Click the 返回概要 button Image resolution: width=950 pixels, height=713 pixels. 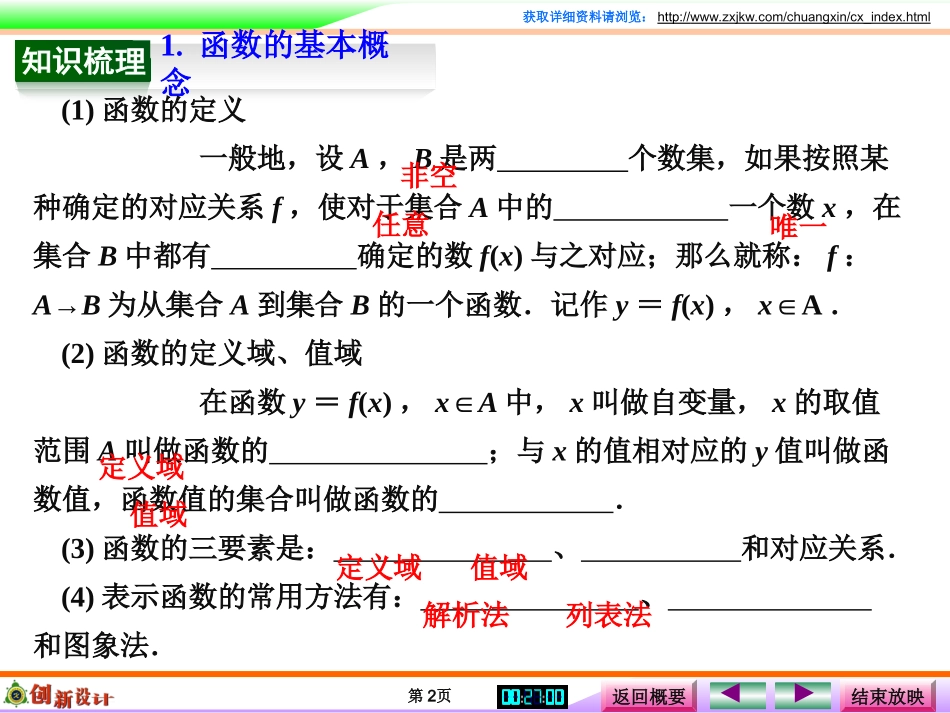(648, 696)
